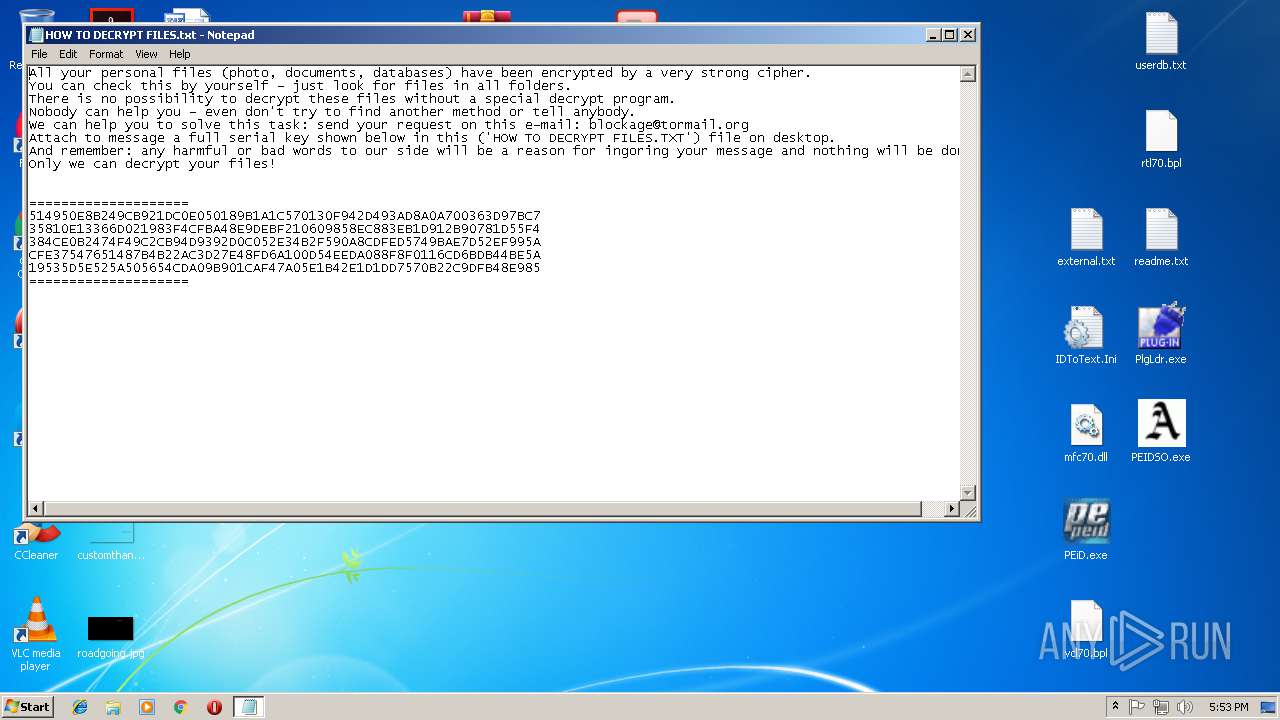Click in line starting with 19535D5E525A

(x=285, y=268)
